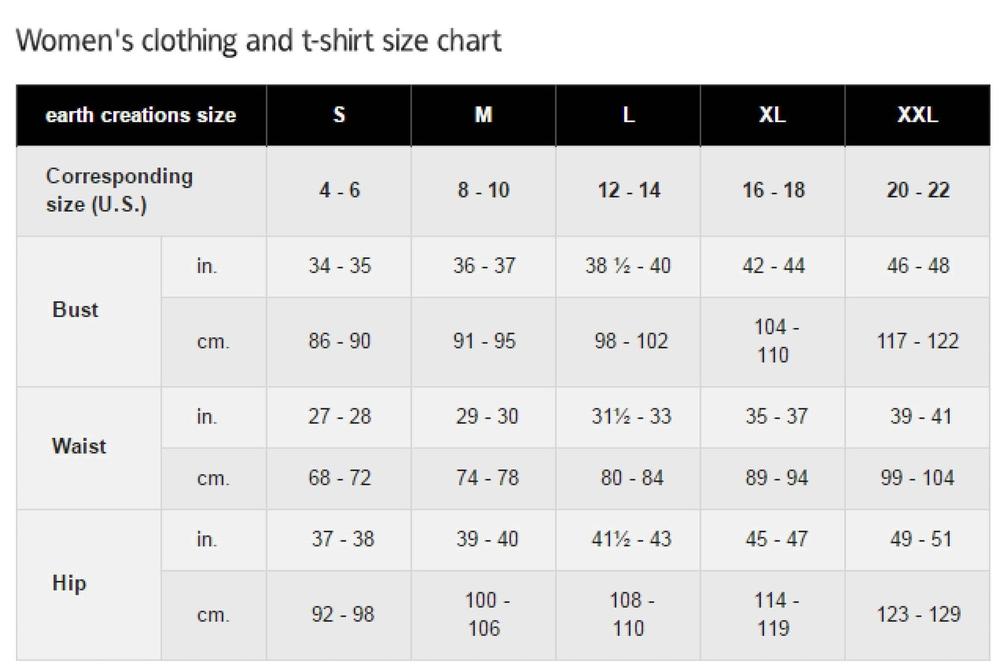
Task: Click the "Corresponding size (U.S.)" row label
Action: (119, 190)
